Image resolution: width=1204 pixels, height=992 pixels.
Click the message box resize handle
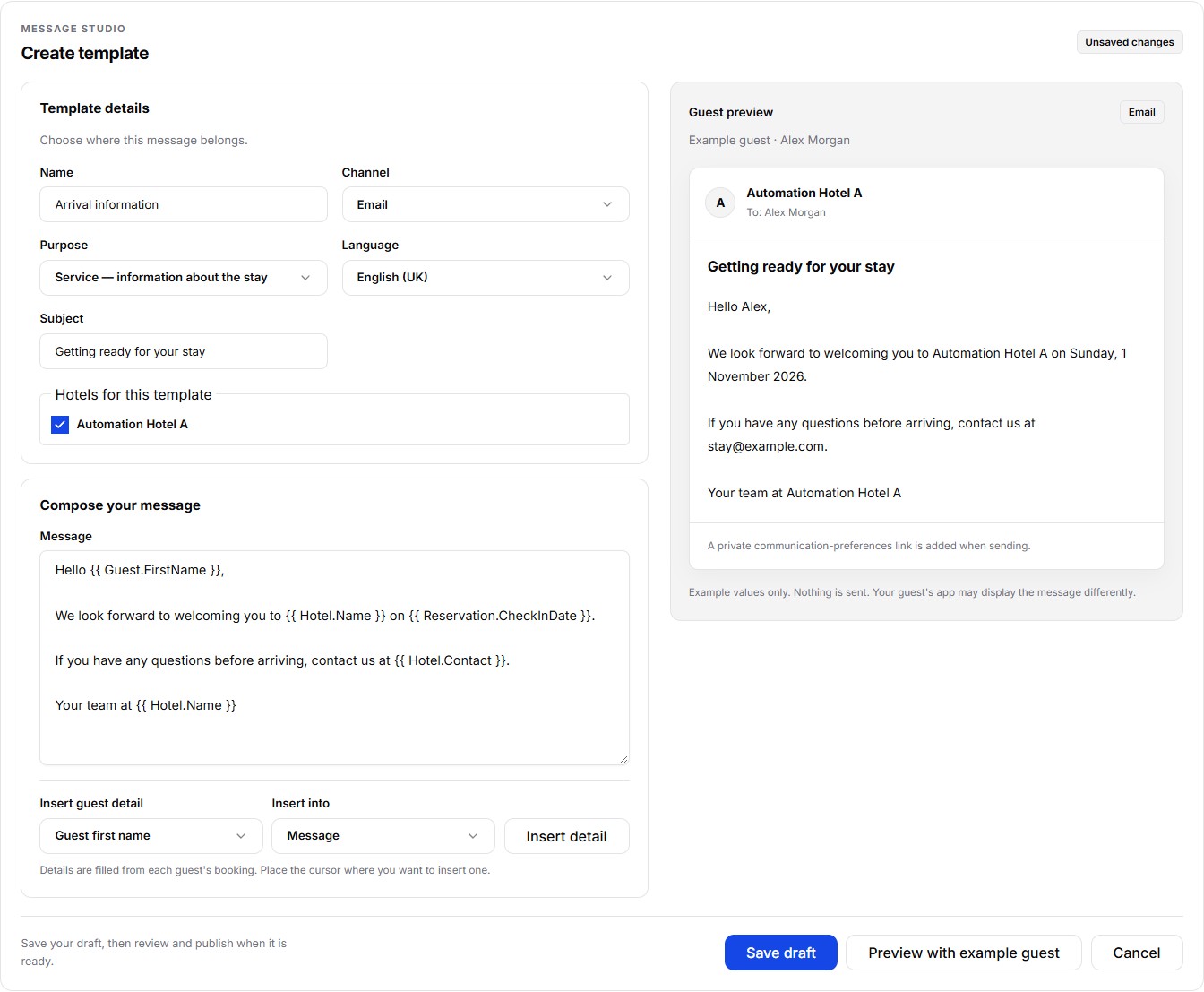click(623, 759)
